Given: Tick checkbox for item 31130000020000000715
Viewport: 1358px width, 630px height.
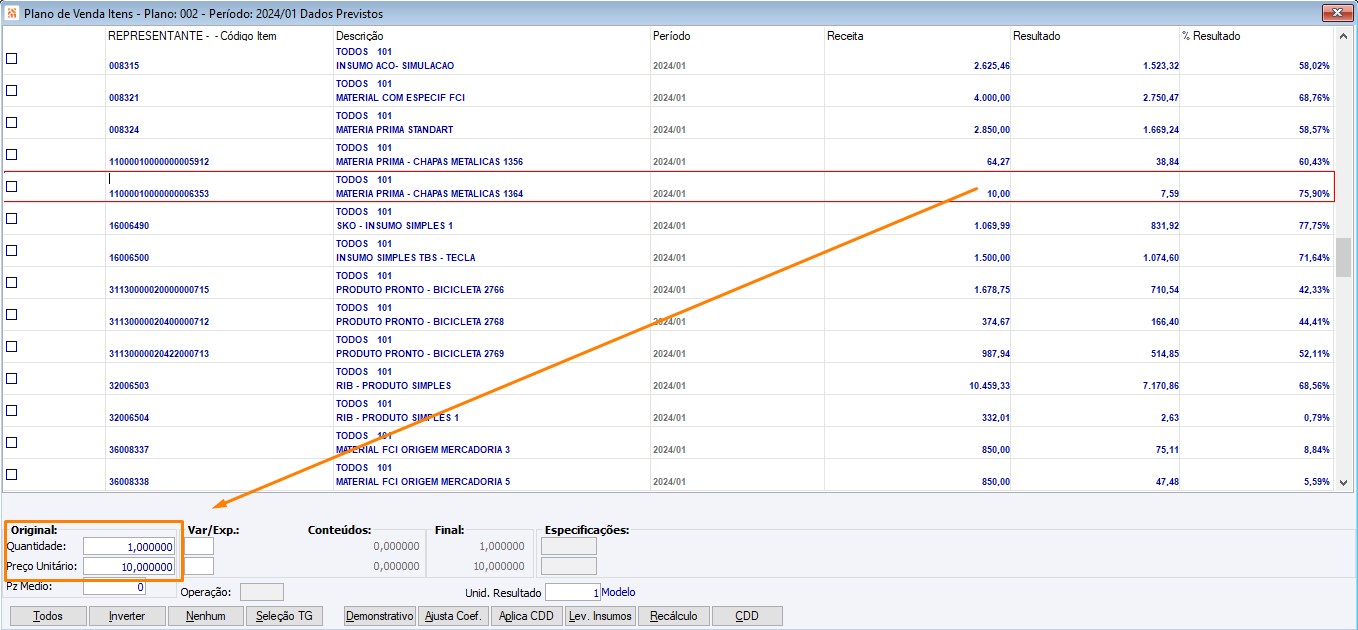Looking at the screenshot, I should point(12,282).
